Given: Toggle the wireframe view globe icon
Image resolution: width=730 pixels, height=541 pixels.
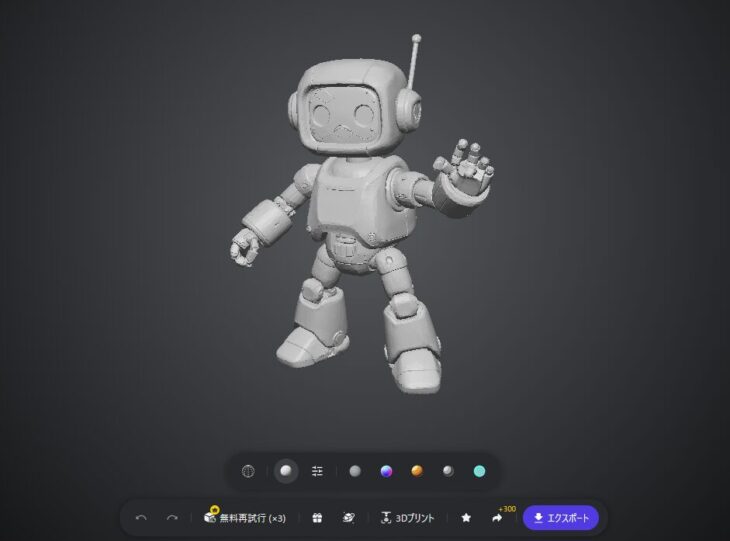Looking at the screenshot, I should (x=248, y=471).
